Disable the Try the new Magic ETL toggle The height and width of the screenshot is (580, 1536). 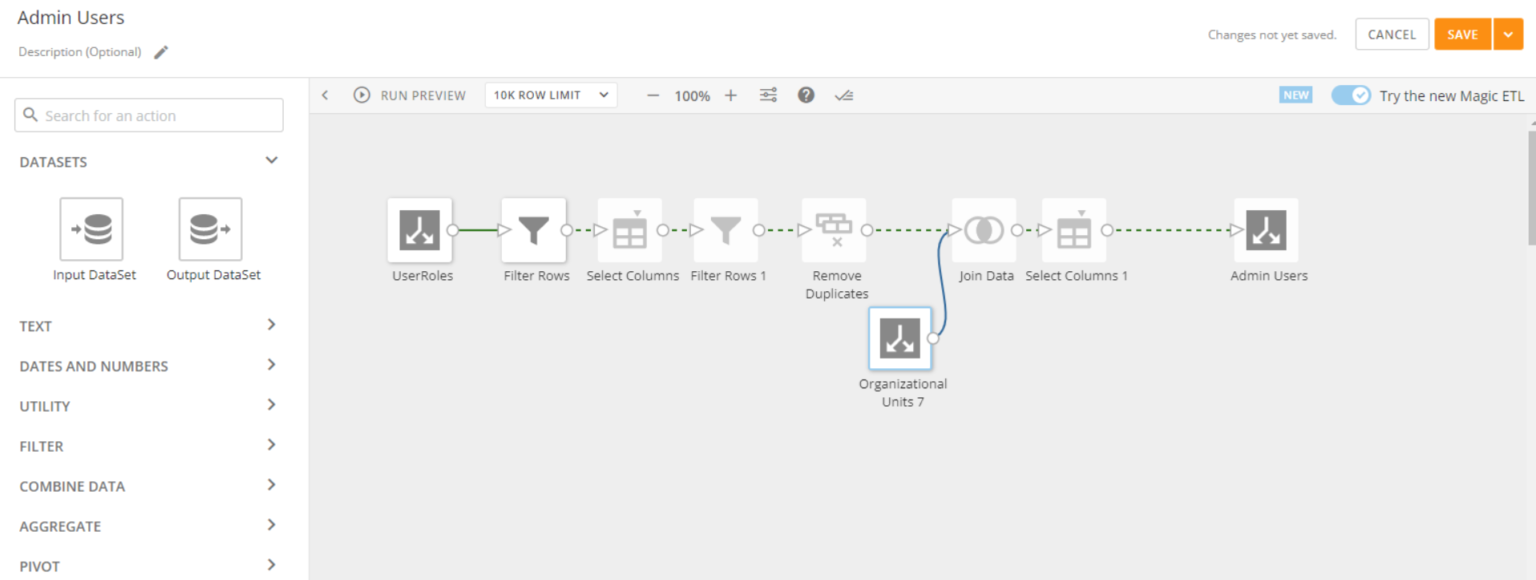tap(1351, 95)
